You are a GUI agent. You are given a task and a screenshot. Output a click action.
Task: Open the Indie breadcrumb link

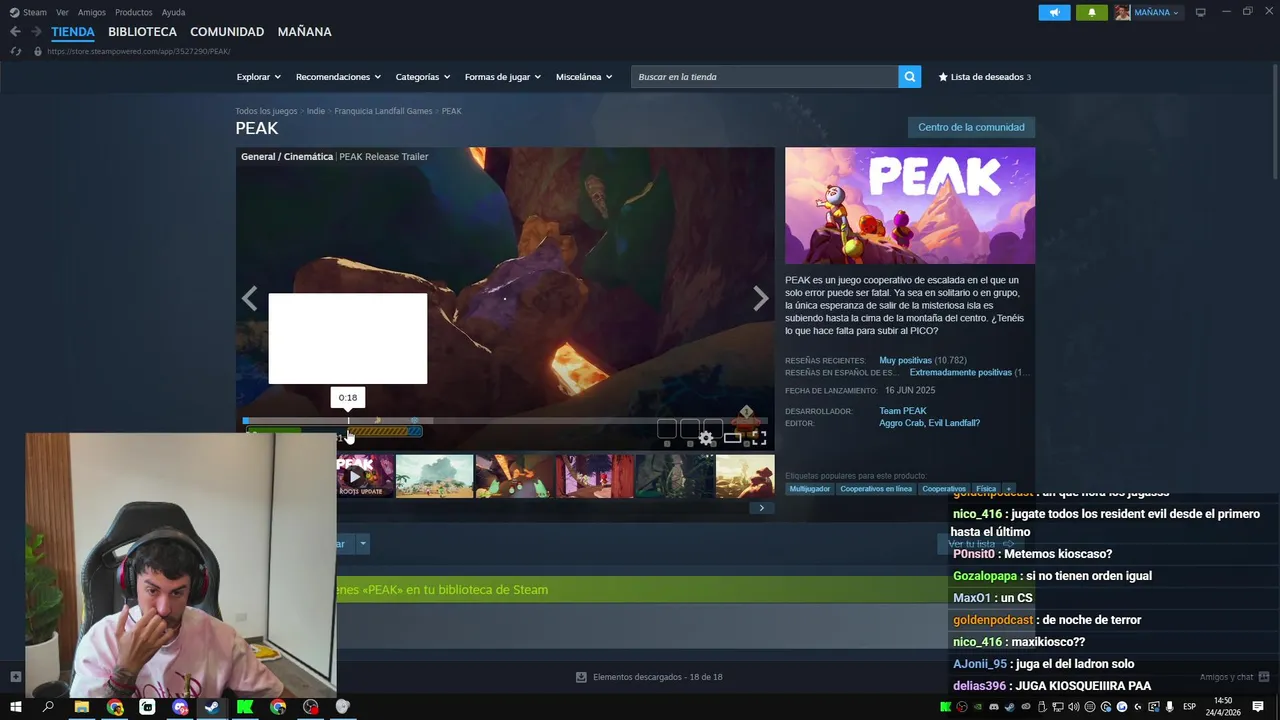pyautogui.click(x=316, y=111)
